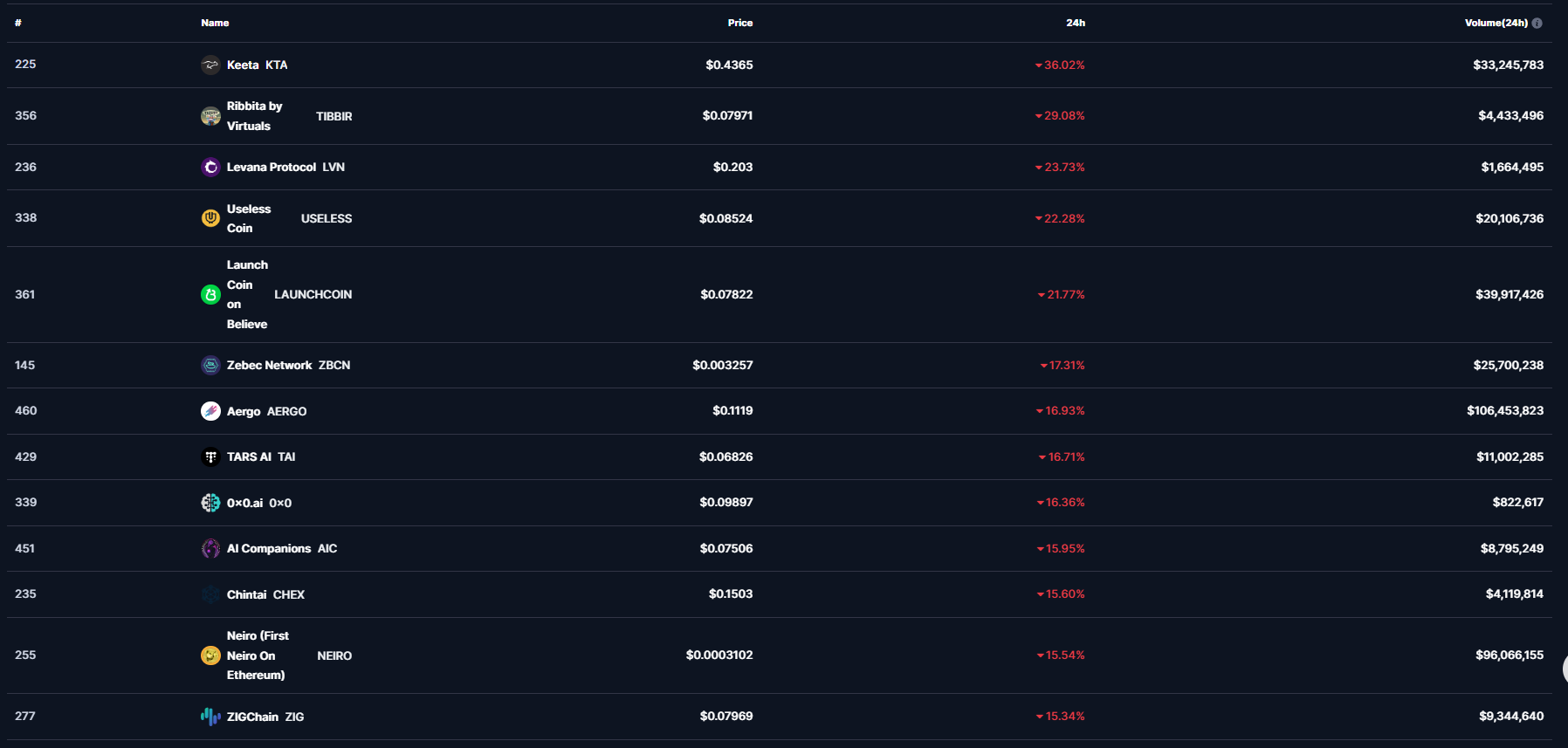The height and width of the screenshot is (748, 1568).
Task: Sort by rank number column header
Action: (x=18, y=23)
